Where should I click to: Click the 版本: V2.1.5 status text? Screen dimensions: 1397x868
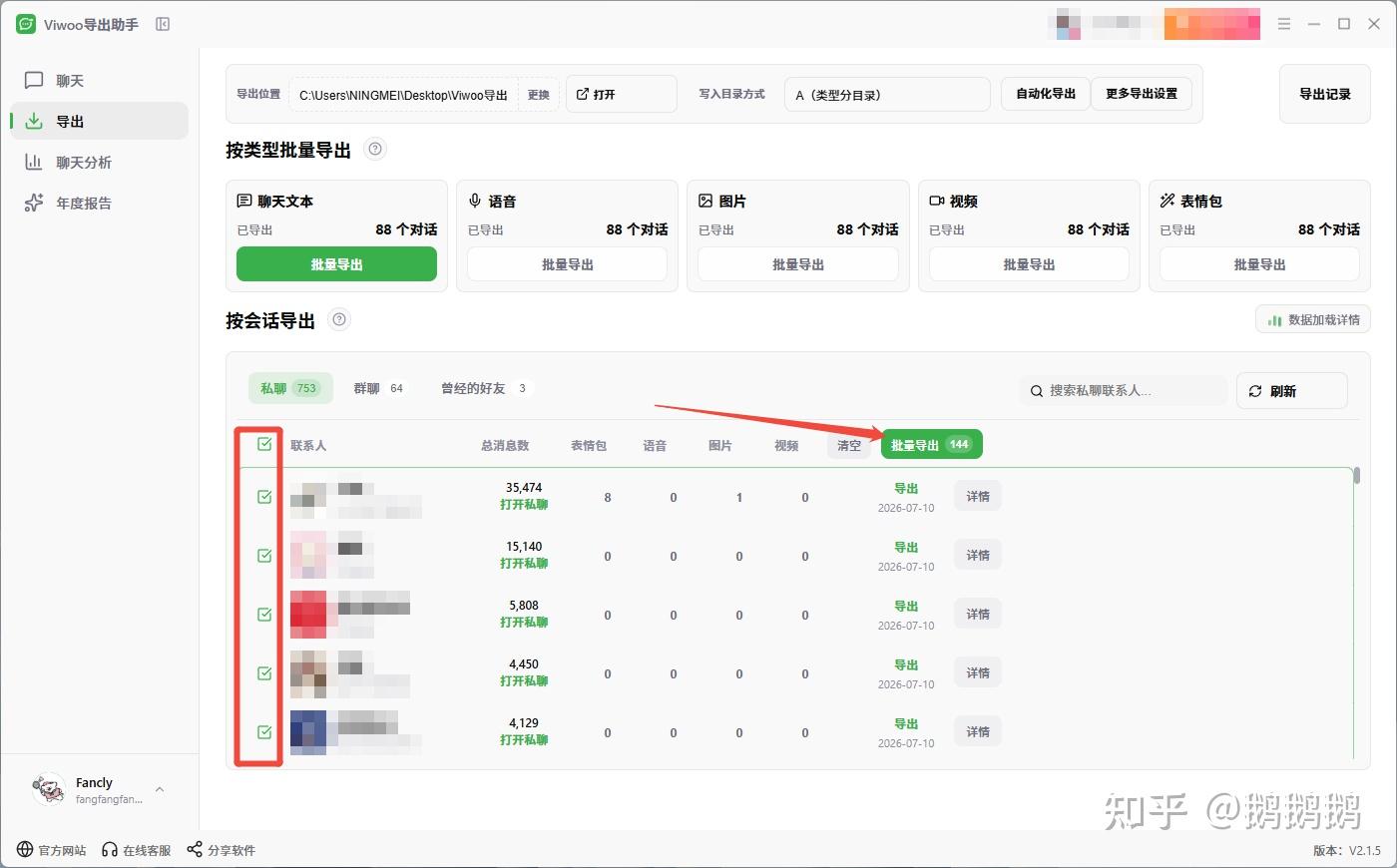tap(1347, 851)
